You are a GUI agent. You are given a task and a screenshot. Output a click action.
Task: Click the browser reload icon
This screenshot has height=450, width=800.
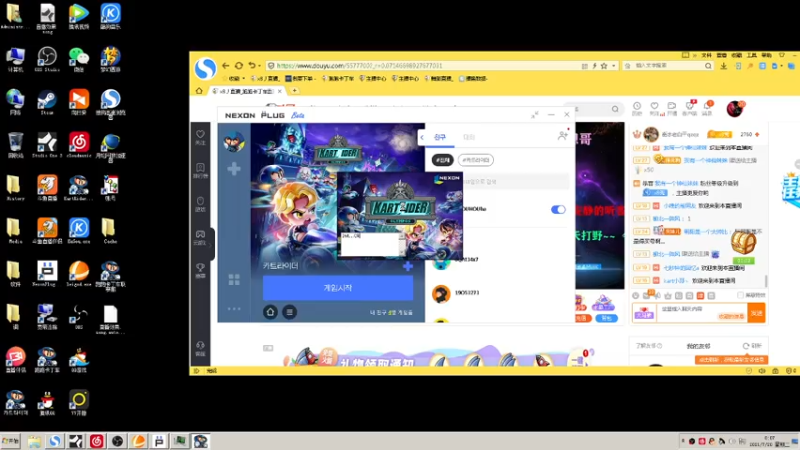[239, 66]
